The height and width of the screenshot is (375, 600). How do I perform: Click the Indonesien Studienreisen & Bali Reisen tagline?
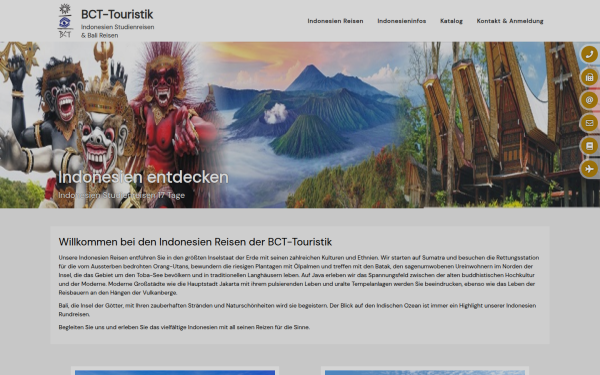click(x=117, y=31)
